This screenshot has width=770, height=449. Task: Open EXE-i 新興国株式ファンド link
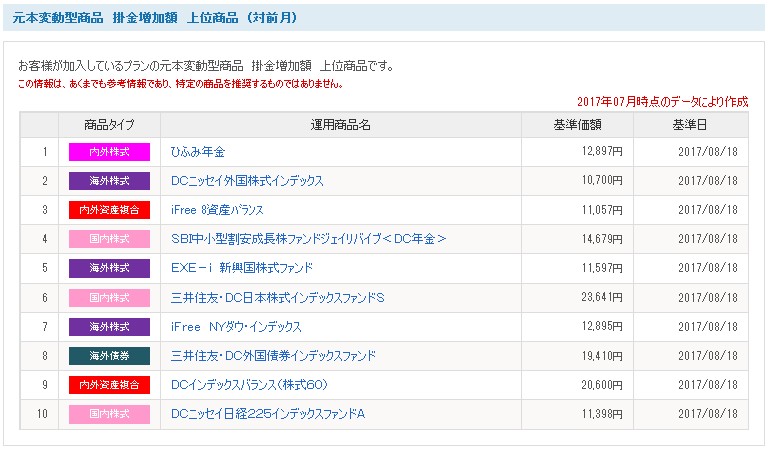tap(242, 268)
